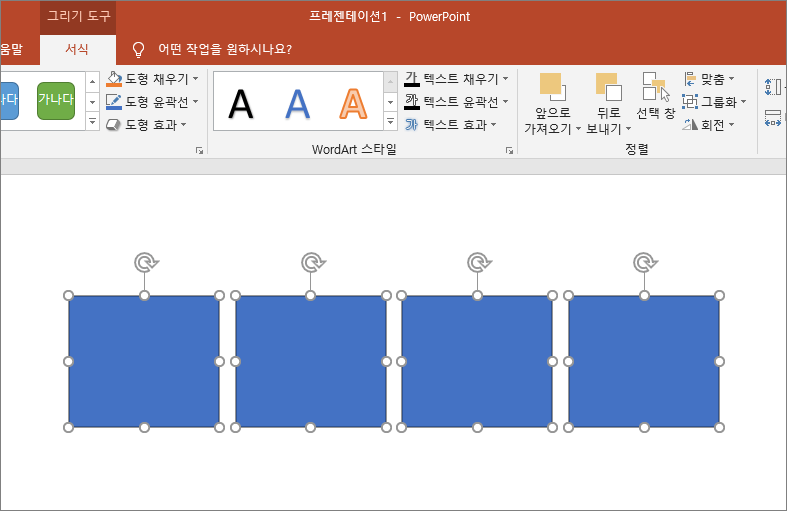Image resolution: width=787 pixels, height=511 pixels.
Task: Click the shape height size icon
Action: (x=773, y=87)
